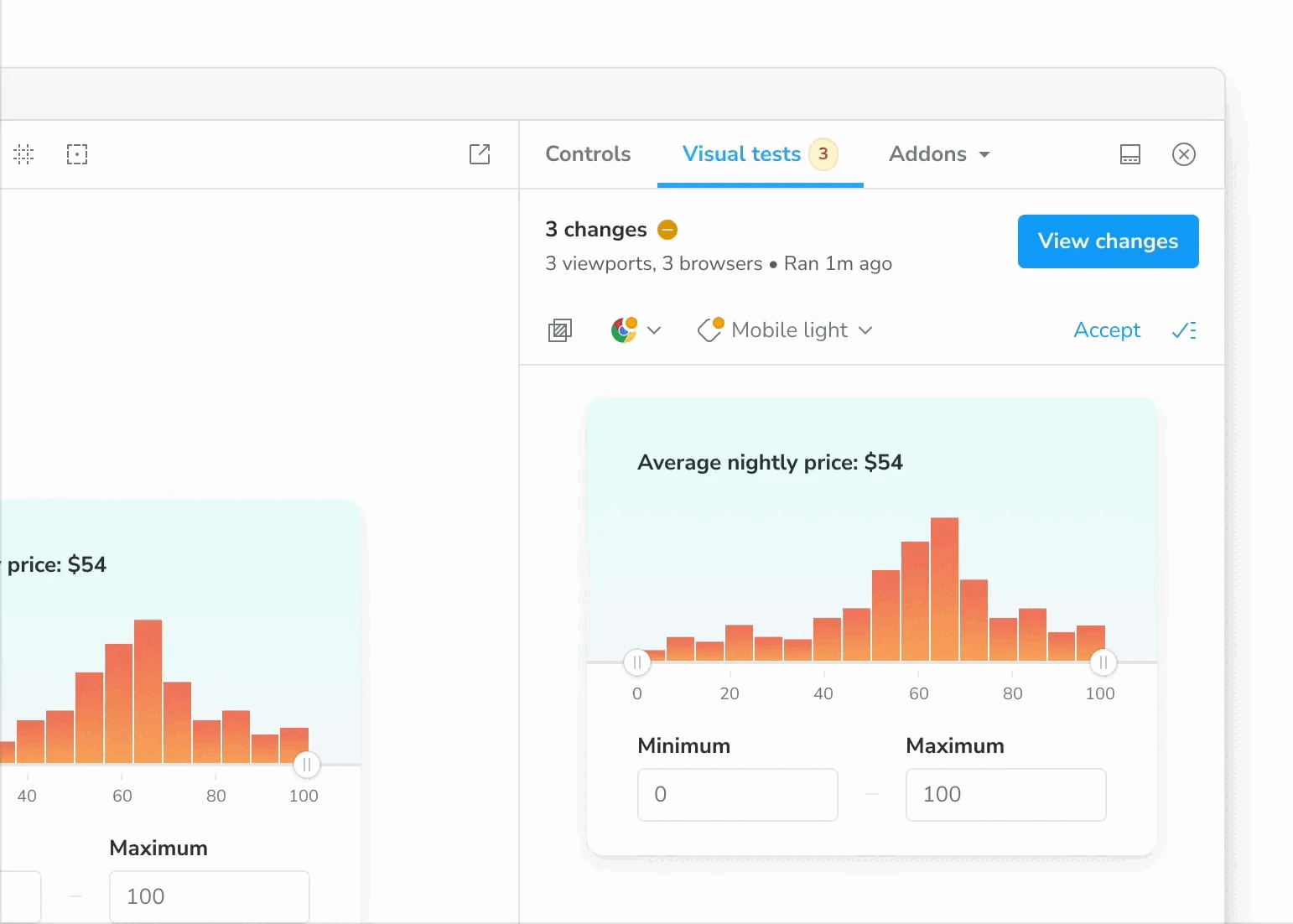Click the View changes button

click(1107, 241)
